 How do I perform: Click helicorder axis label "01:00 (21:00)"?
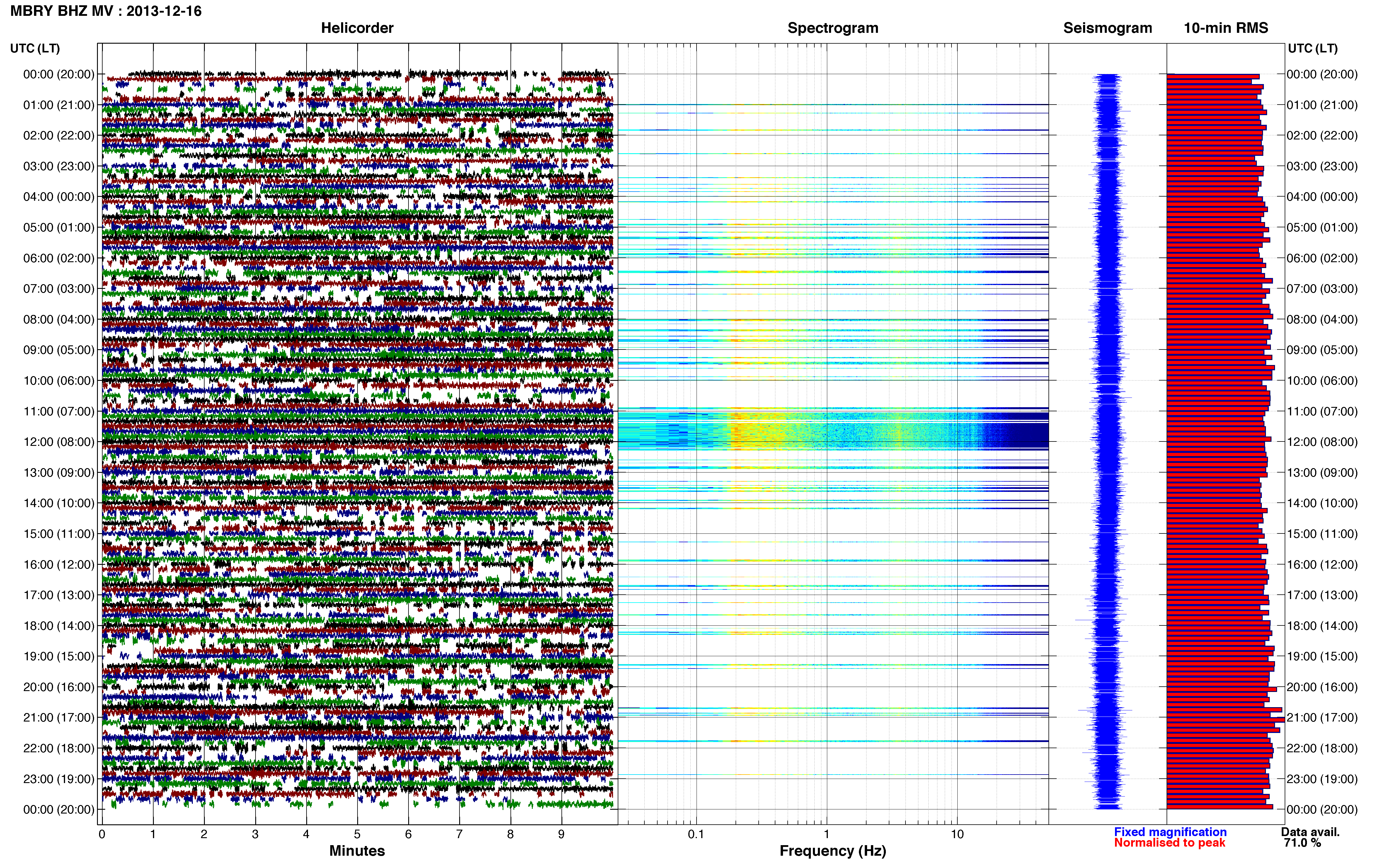click(x=59, y=105)
